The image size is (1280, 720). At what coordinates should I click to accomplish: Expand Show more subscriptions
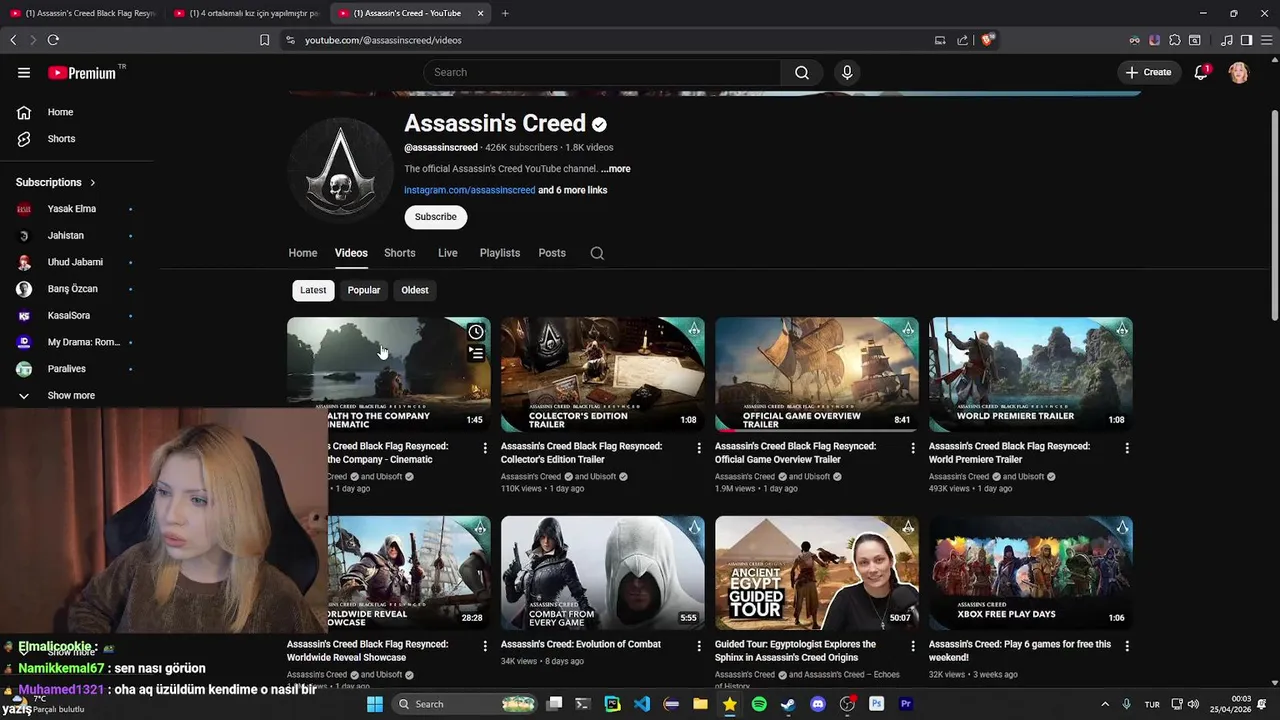point(71,396)
